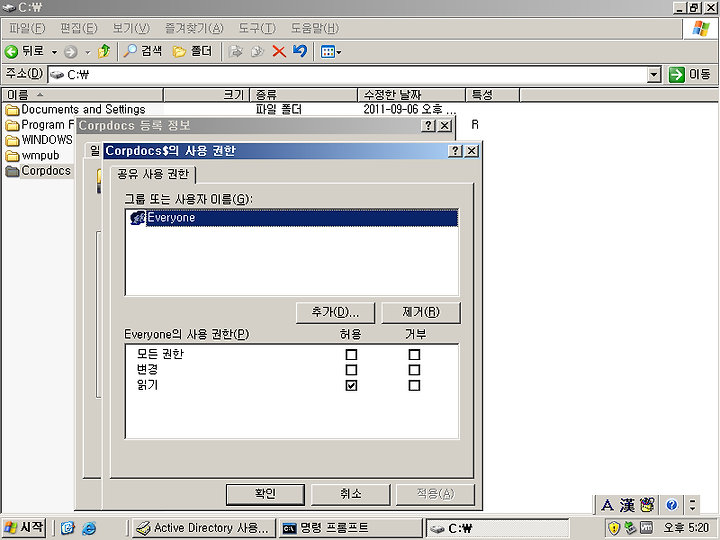Uncheck 허용 for 읽기
720x540 pixels.
(351, 385)
